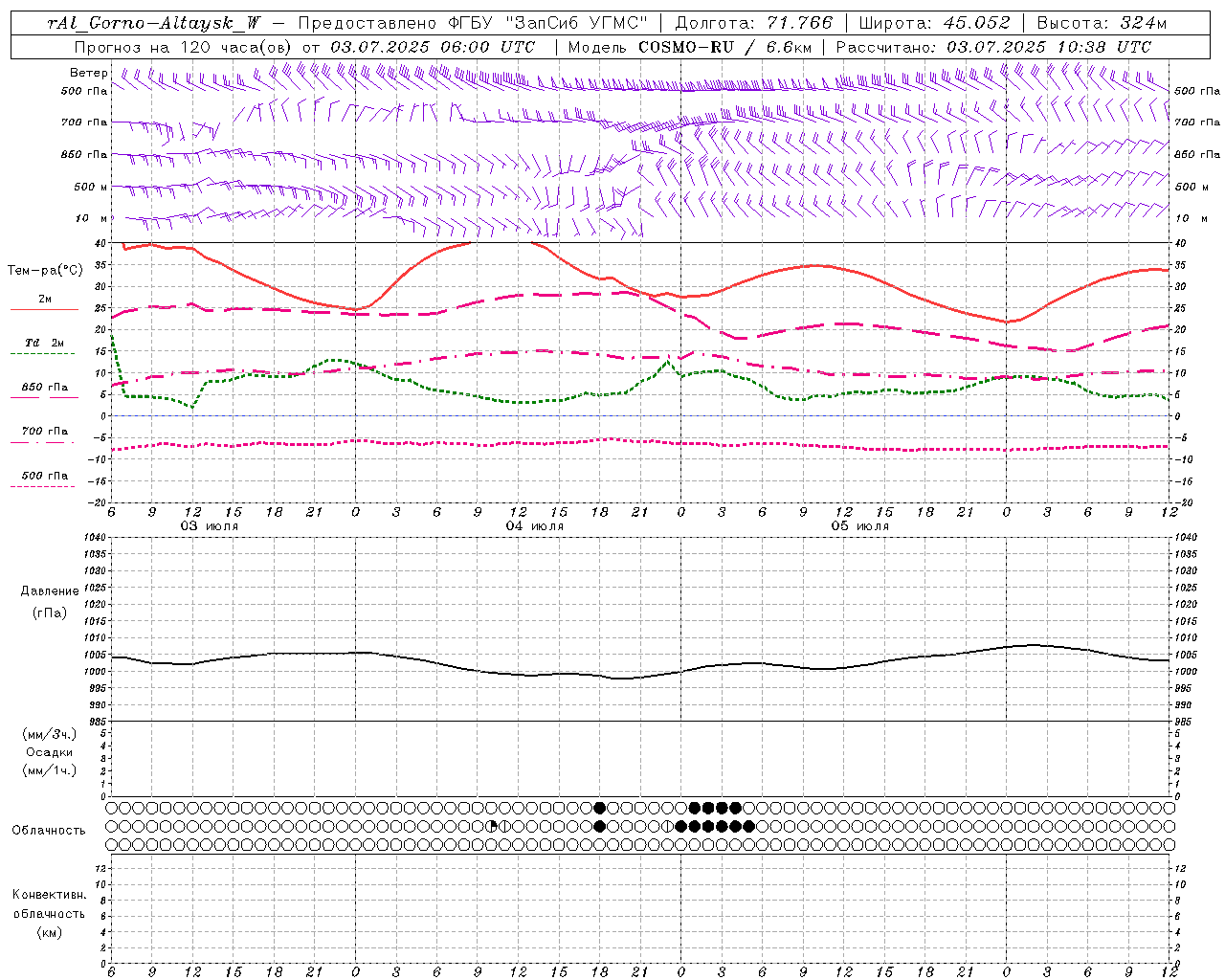
Task: Click the Давление pressure panel label
Action: (x=50, y=591)
